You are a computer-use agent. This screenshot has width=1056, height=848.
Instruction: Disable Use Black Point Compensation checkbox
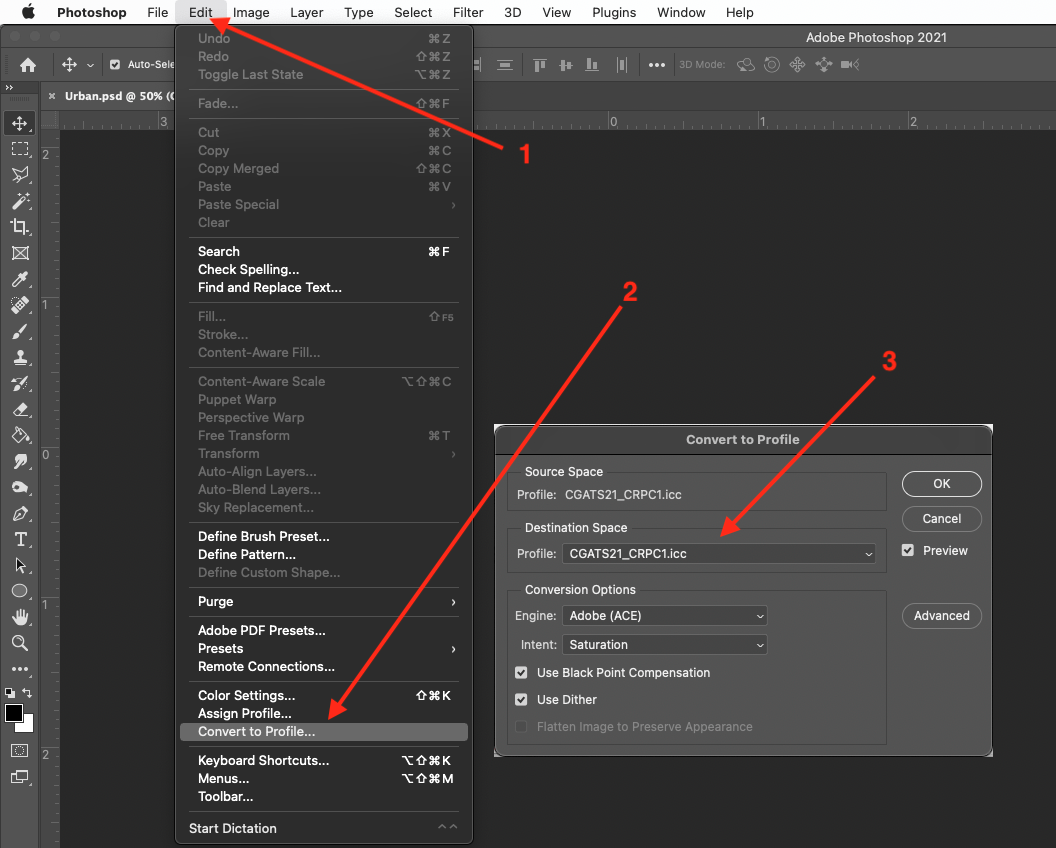(521, 673)
